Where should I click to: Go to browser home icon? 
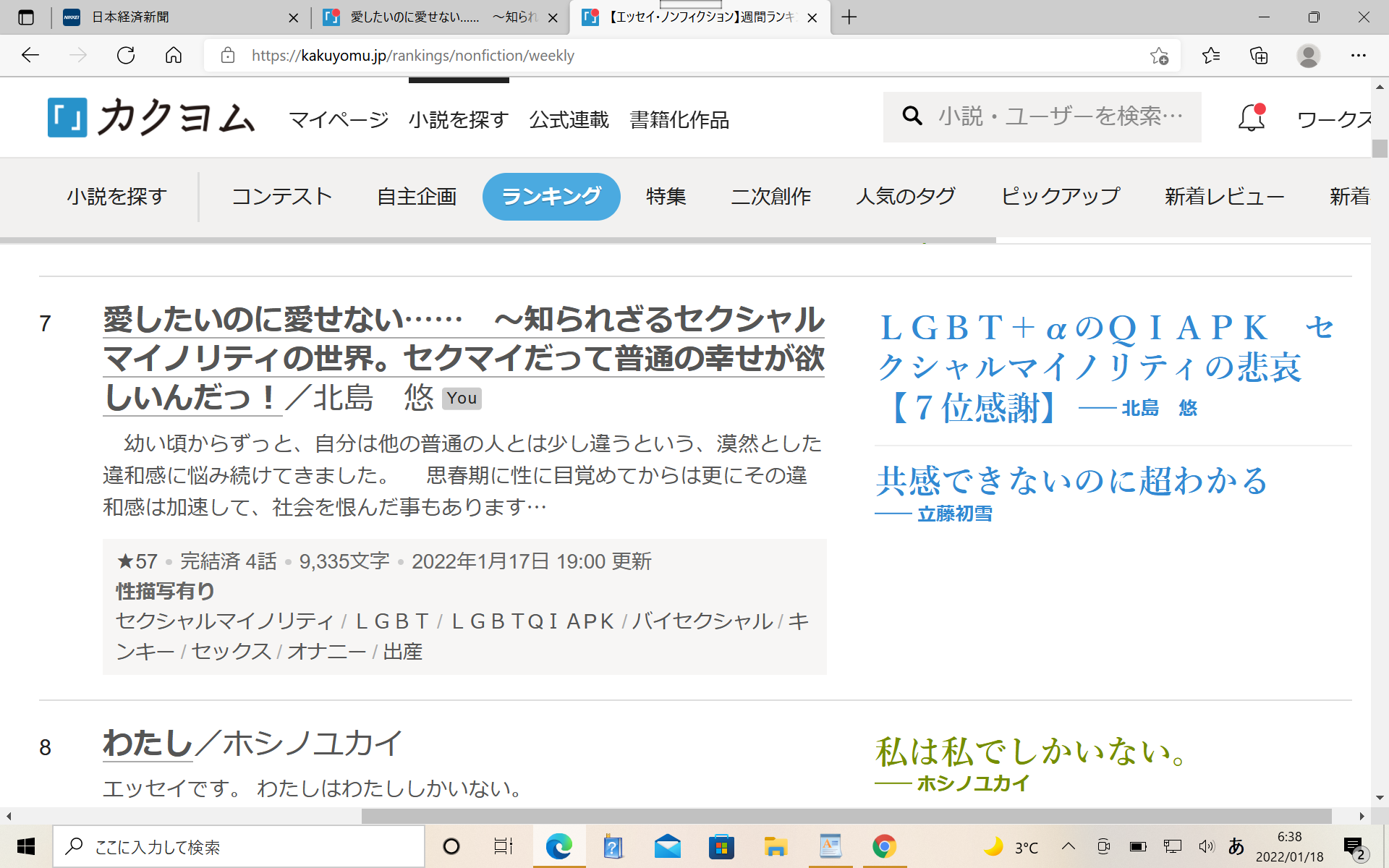click(174, 55)
